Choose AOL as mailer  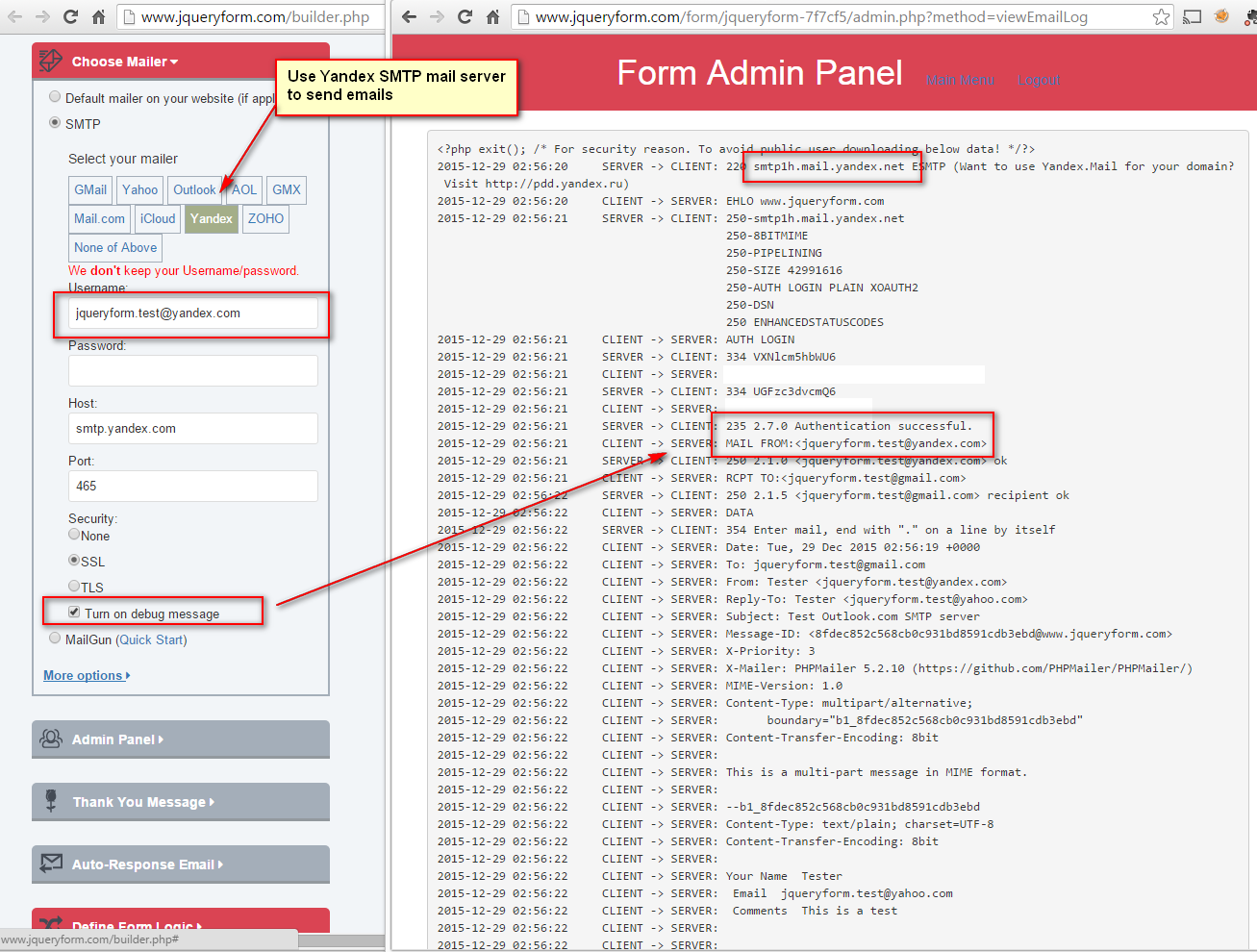point(244,190)
